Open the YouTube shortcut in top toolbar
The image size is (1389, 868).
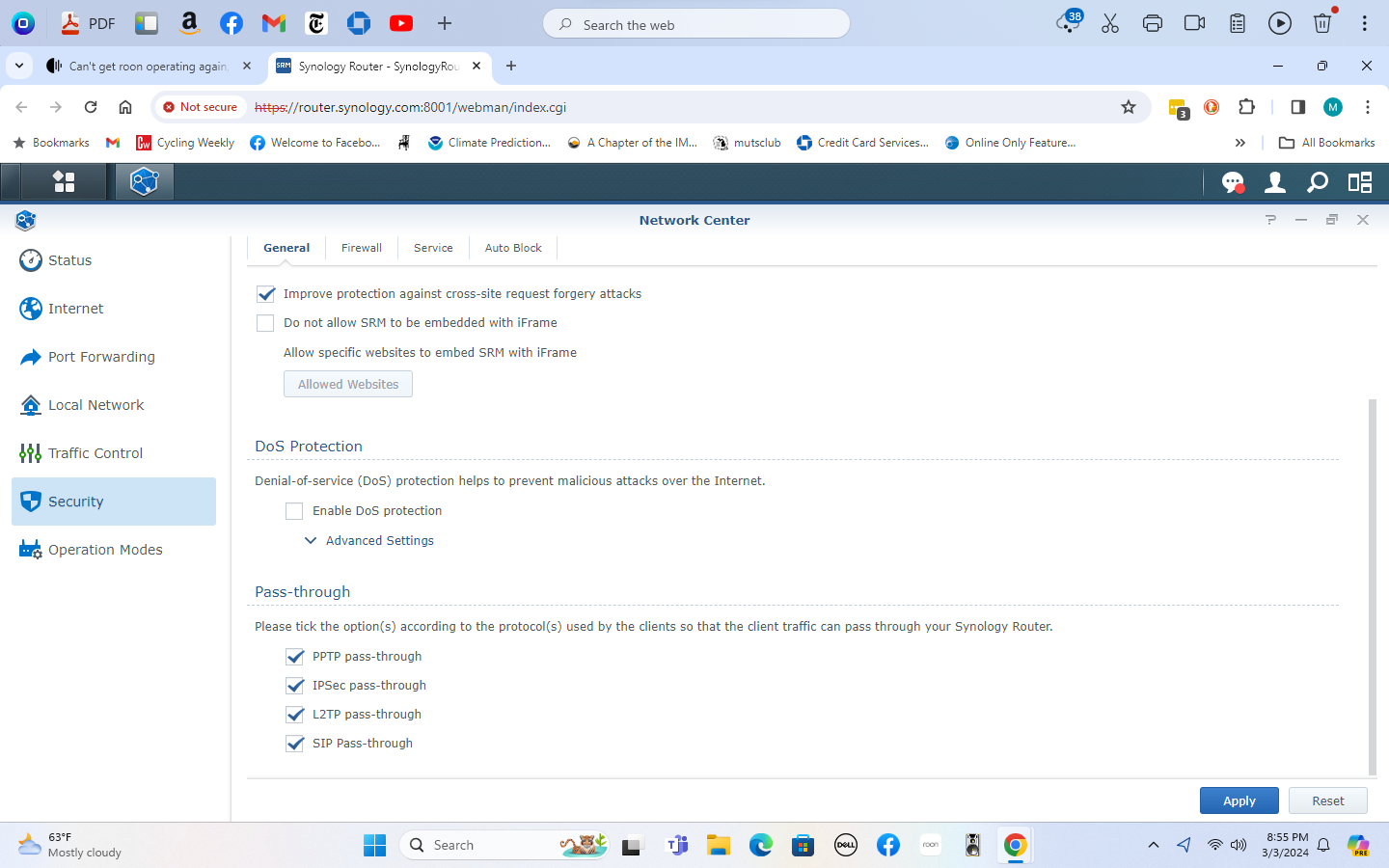(401, 23)
